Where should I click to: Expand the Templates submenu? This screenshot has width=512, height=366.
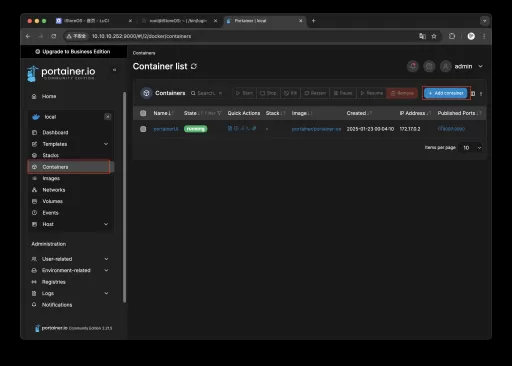(106, 144)
